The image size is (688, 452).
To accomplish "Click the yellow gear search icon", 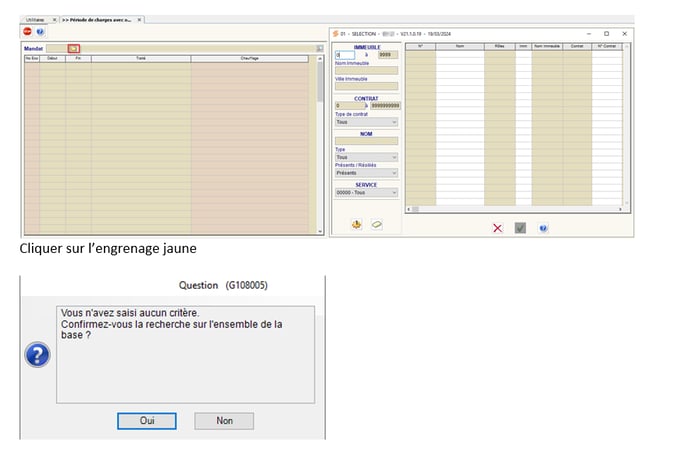I will pyautogui.click(x=355, y=224).
